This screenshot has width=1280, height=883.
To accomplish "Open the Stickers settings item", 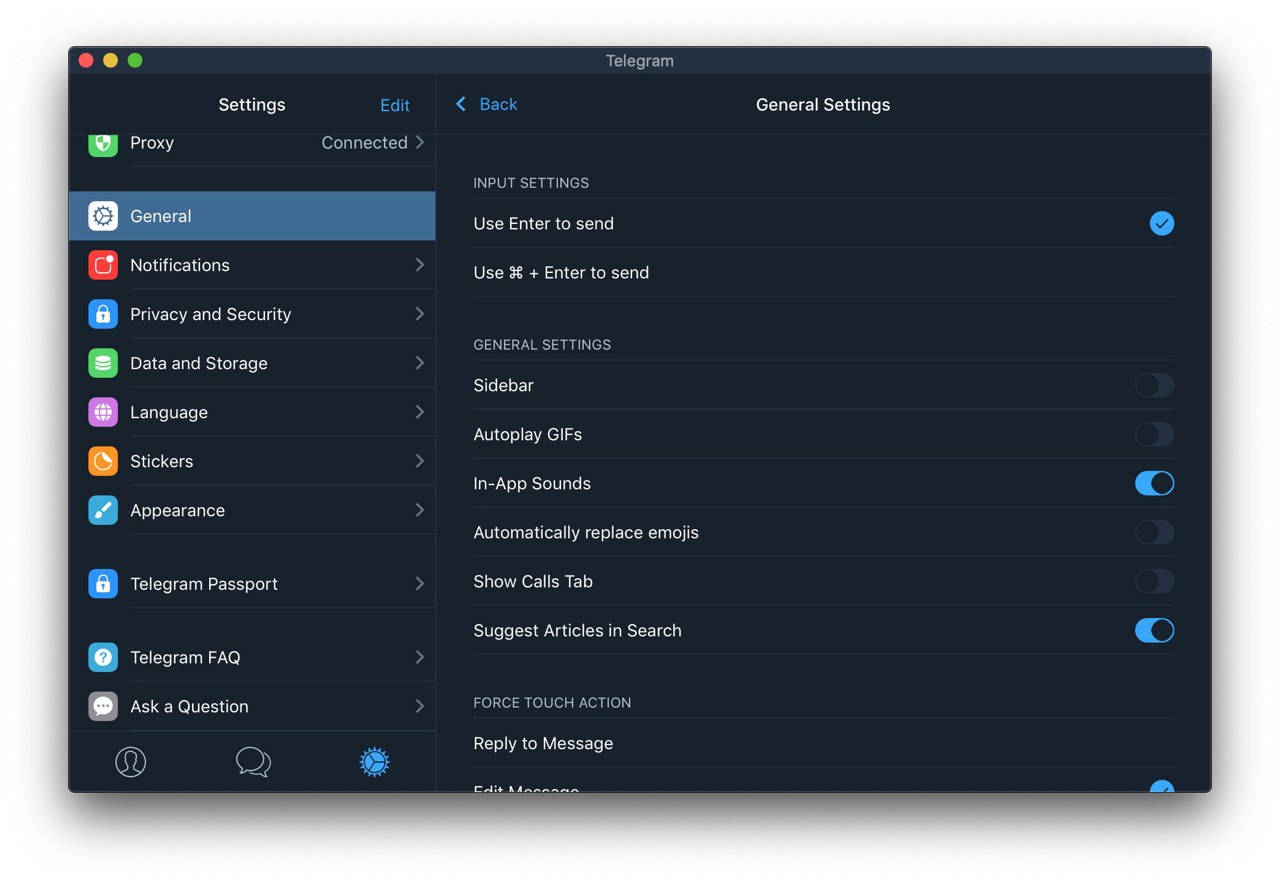I will click(x=252, y=461).
